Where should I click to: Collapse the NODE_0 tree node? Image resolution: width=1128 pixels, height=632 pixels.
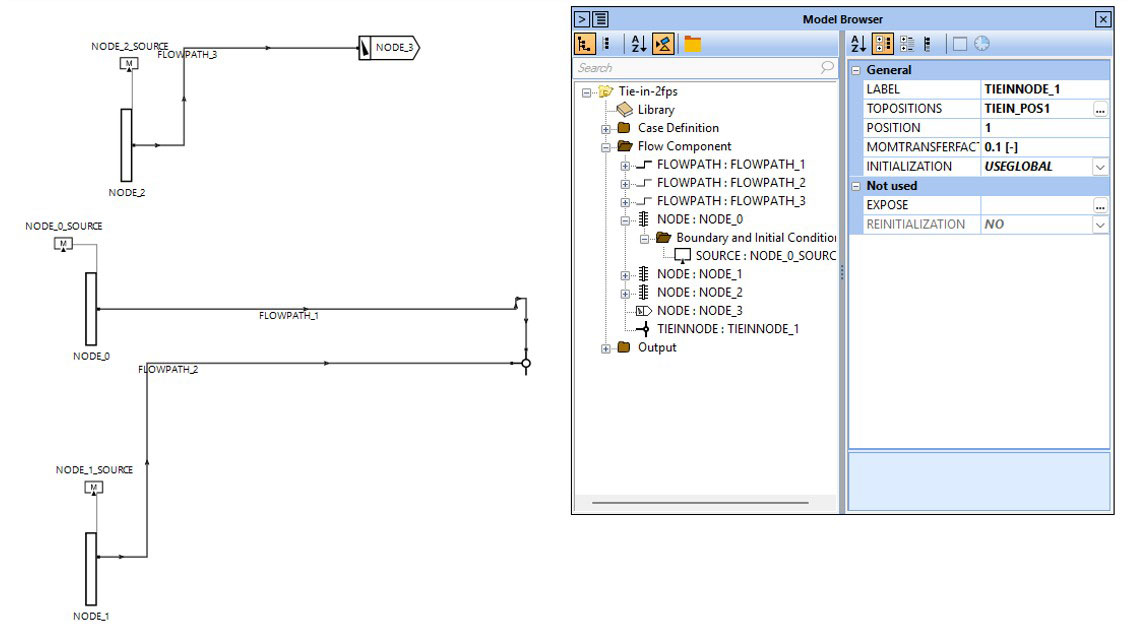[x=625, y=220]
